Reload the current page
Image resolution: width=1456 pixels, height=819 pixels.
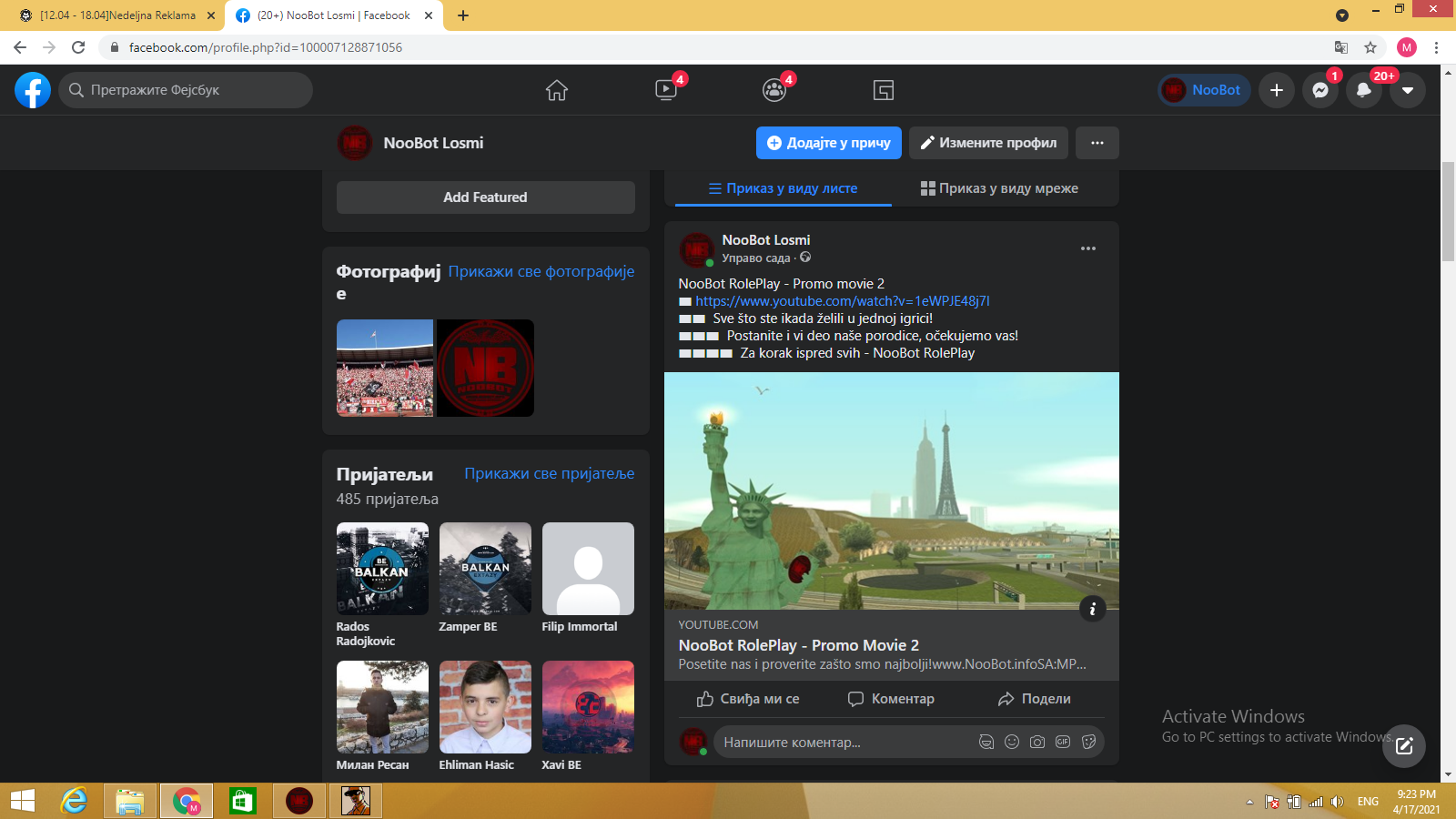pyautogui.click(x=78, y=47)
